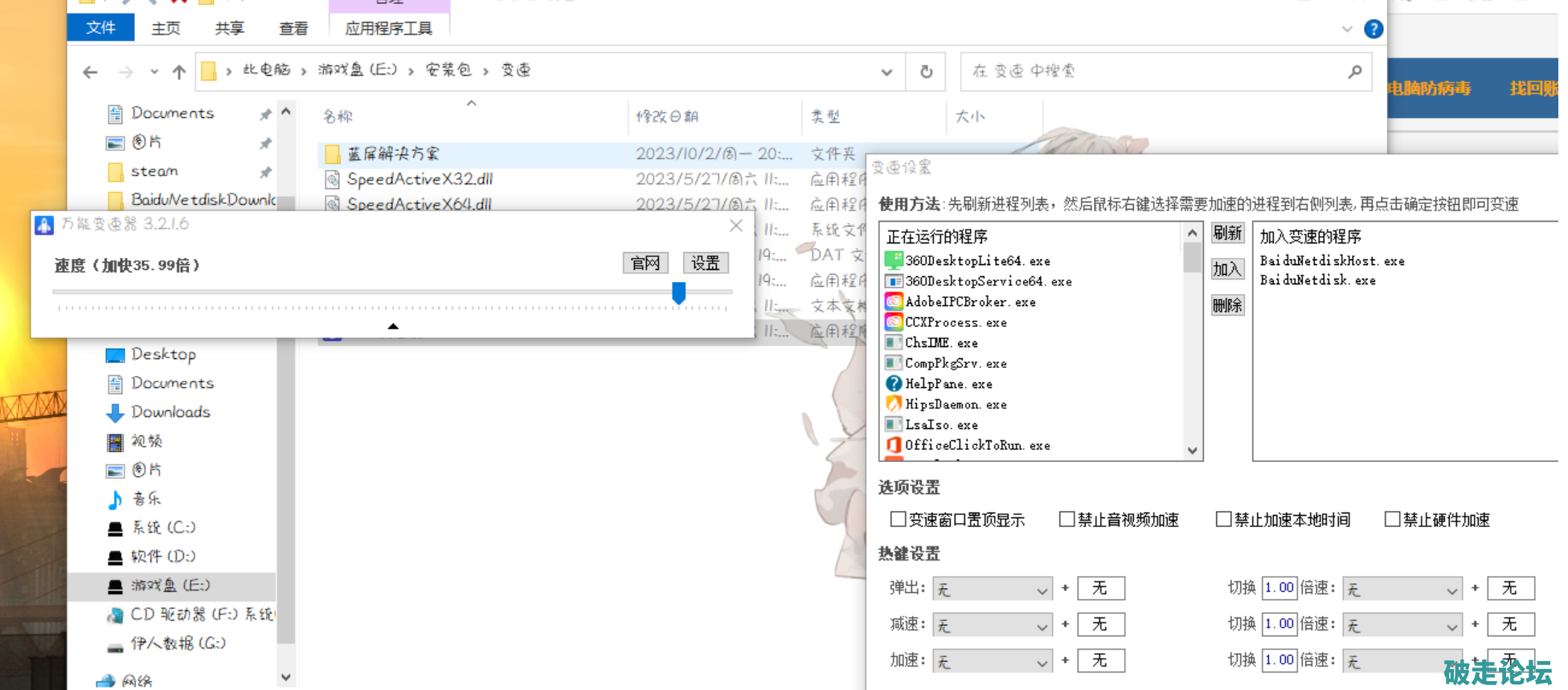Click the 在 变速 中搜索 search field
Image resolution: width=1568 pixels, height=690 pixels.
coord(1153,71)
